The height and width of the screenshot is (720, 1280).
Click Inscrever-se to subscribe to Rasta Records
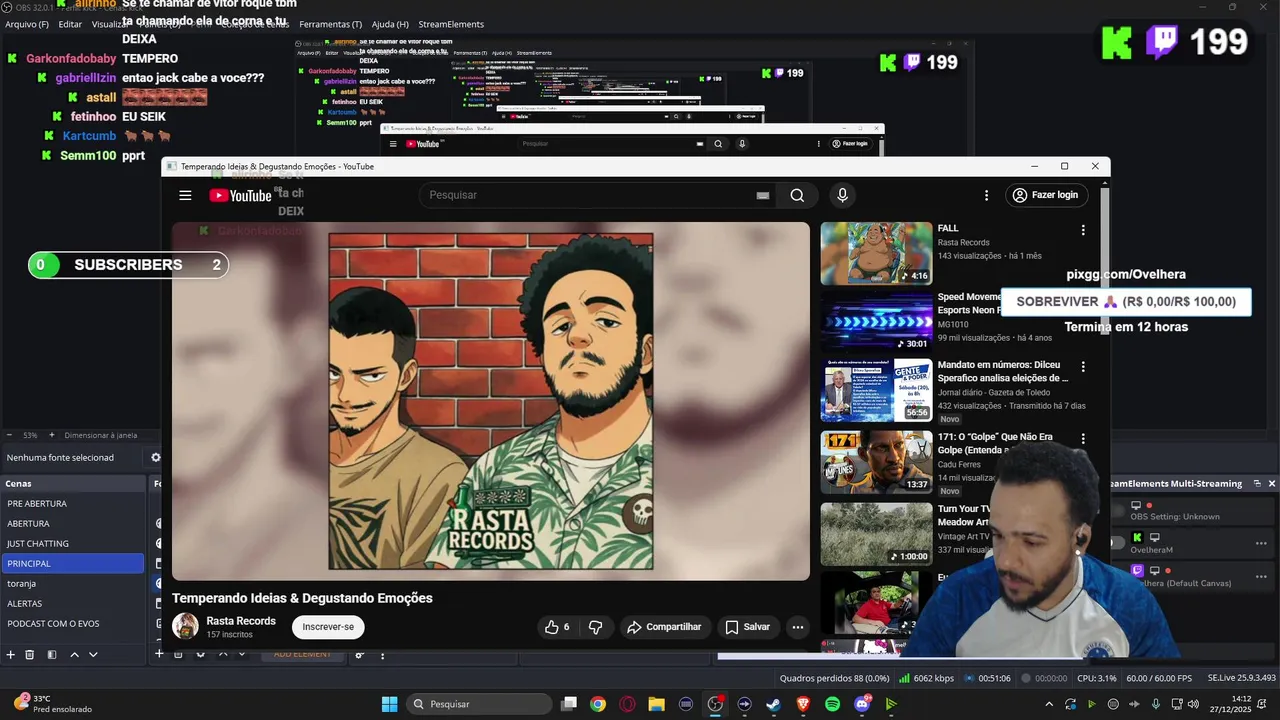pyautogui.click(x=328, y=627)
